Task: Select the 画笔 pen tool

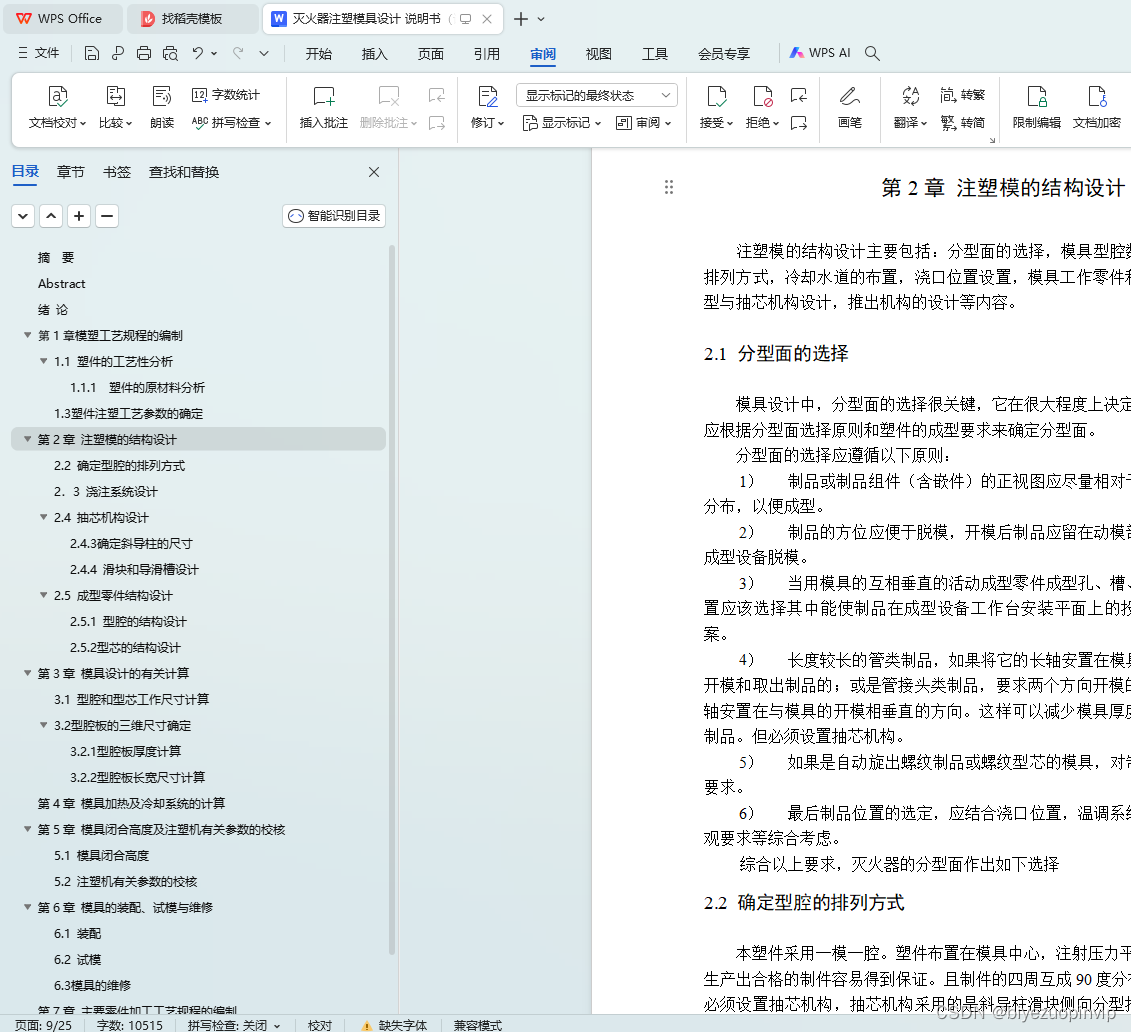Action: [850, 107]
